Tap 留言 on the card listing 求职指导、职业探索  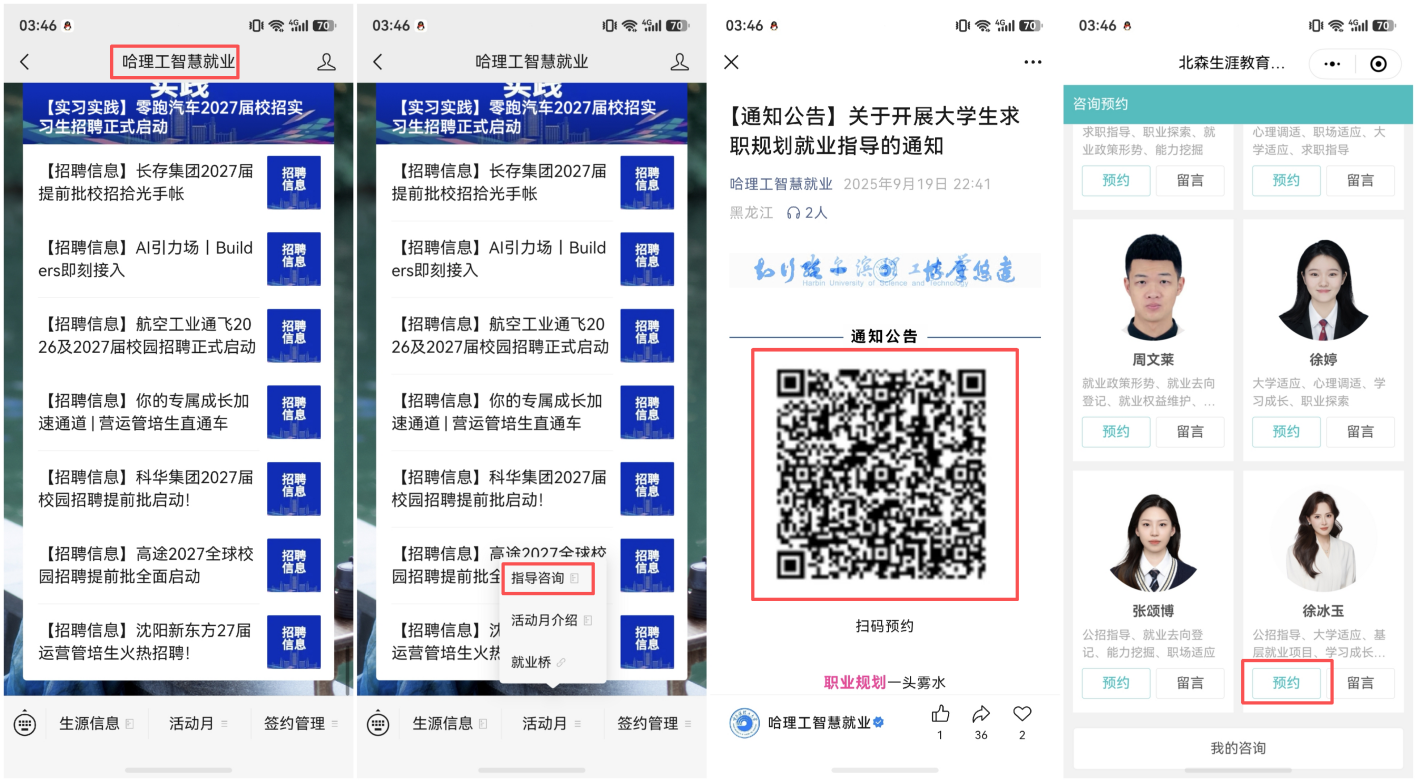[1190, 180]
